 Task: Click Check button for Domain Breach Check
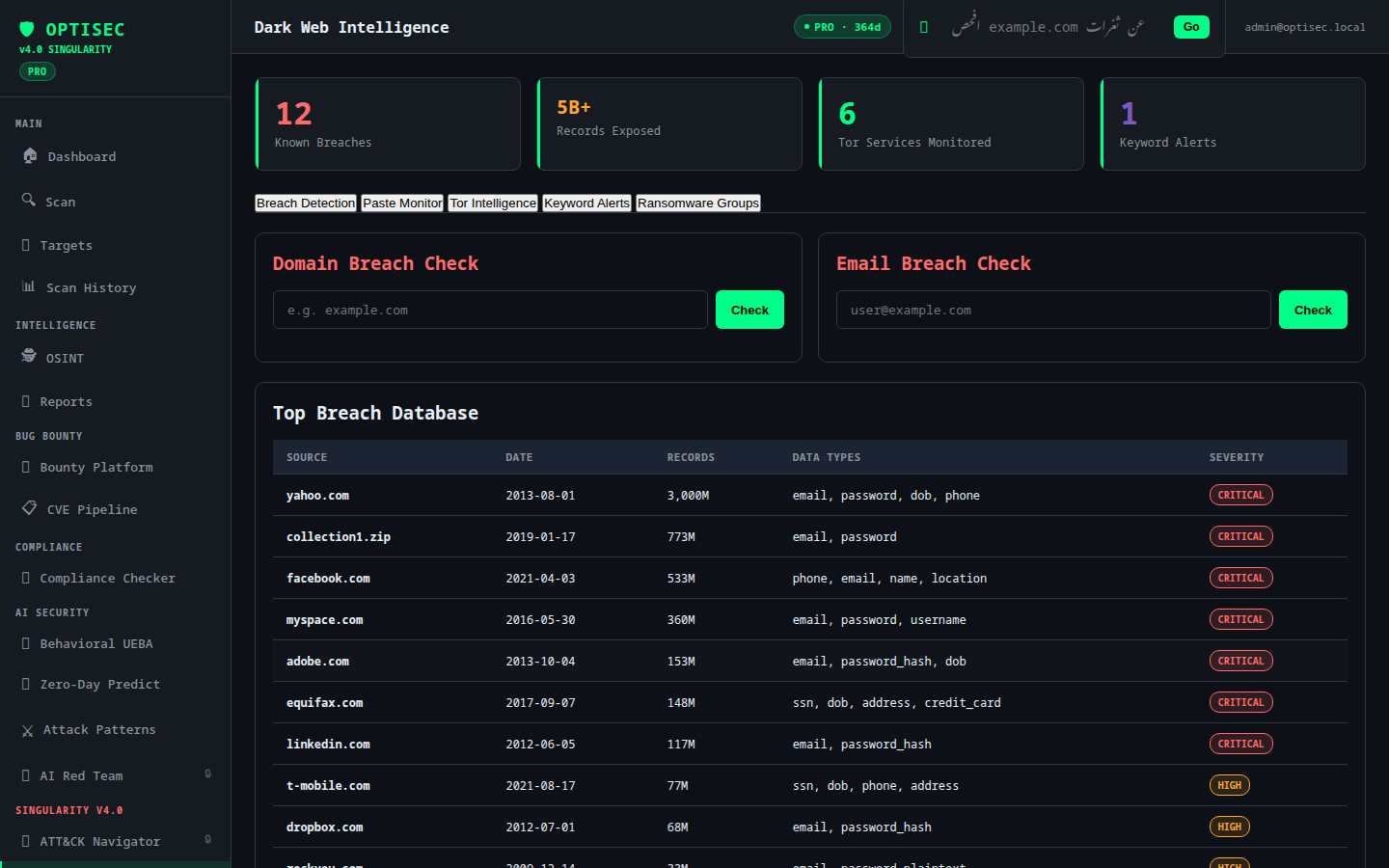tap(749, 310)
